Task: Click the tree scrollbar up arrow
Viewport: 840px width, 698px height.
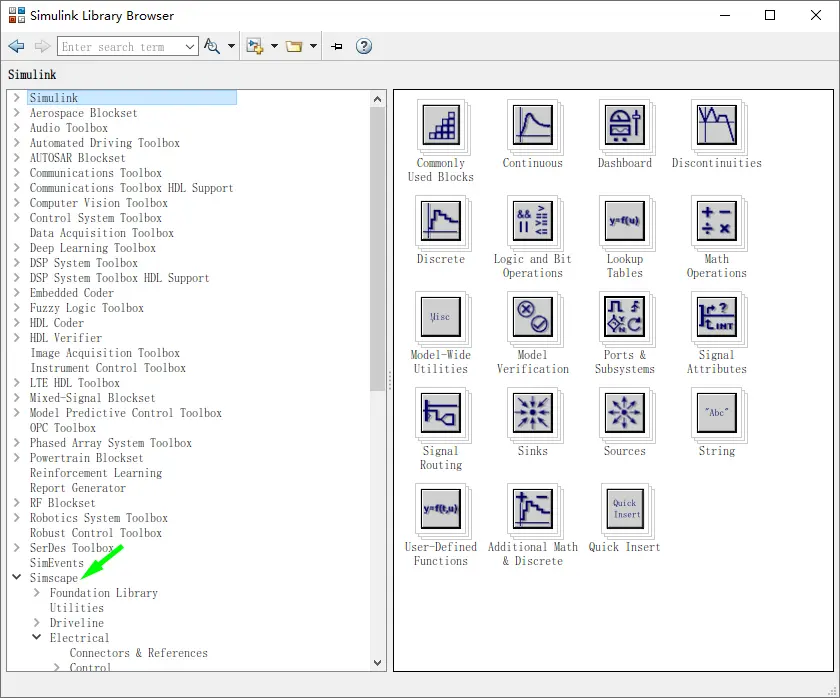Action: click(377, 99)
